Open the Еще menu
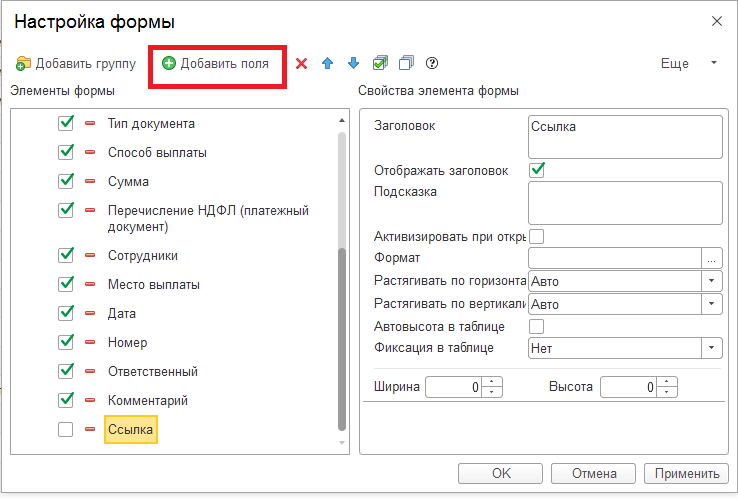Screen dimensions: 738x500 [689, 64]
